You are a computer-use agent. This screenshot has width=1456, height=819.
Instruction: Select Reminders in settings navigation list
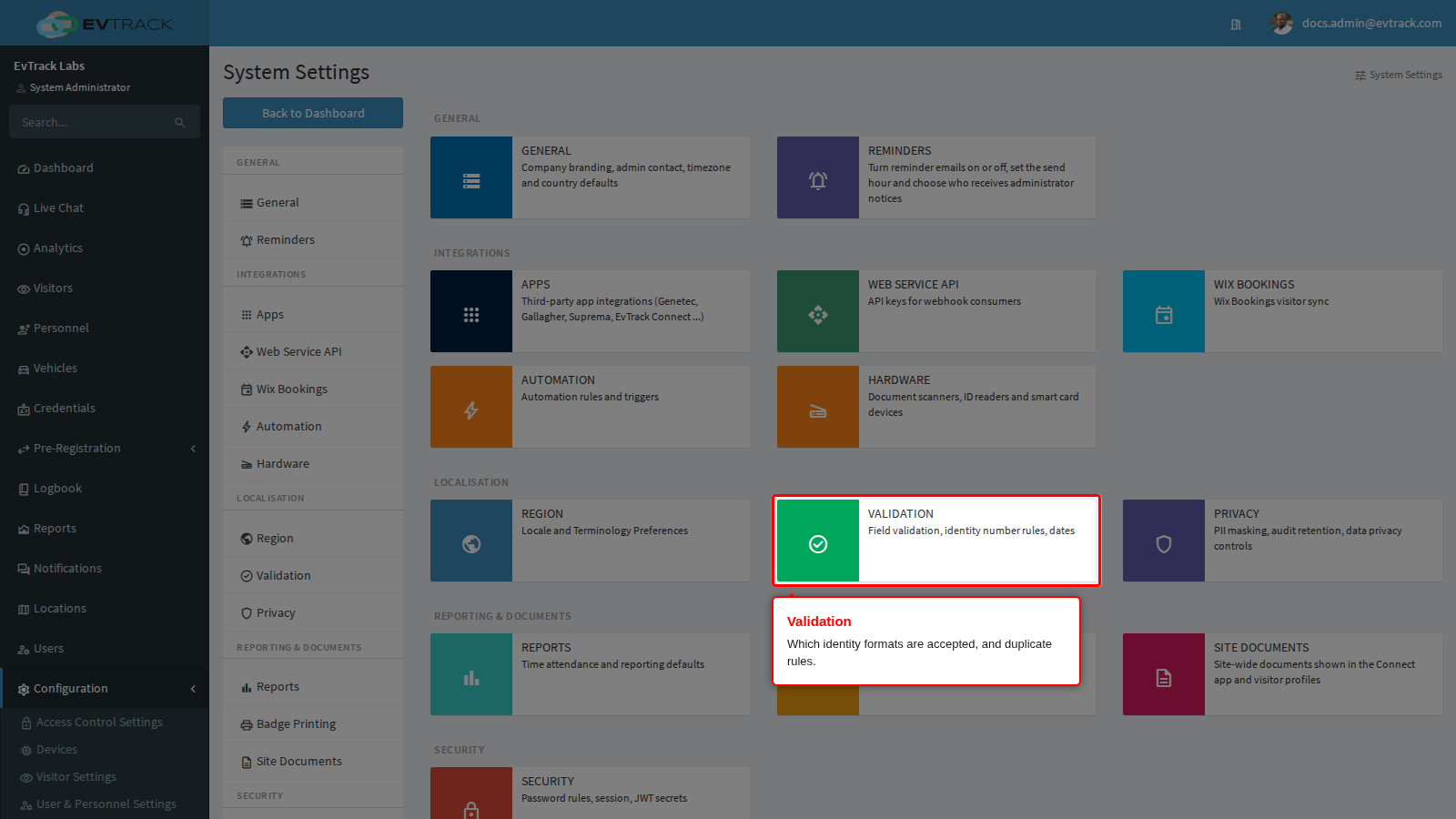(313, 240)
